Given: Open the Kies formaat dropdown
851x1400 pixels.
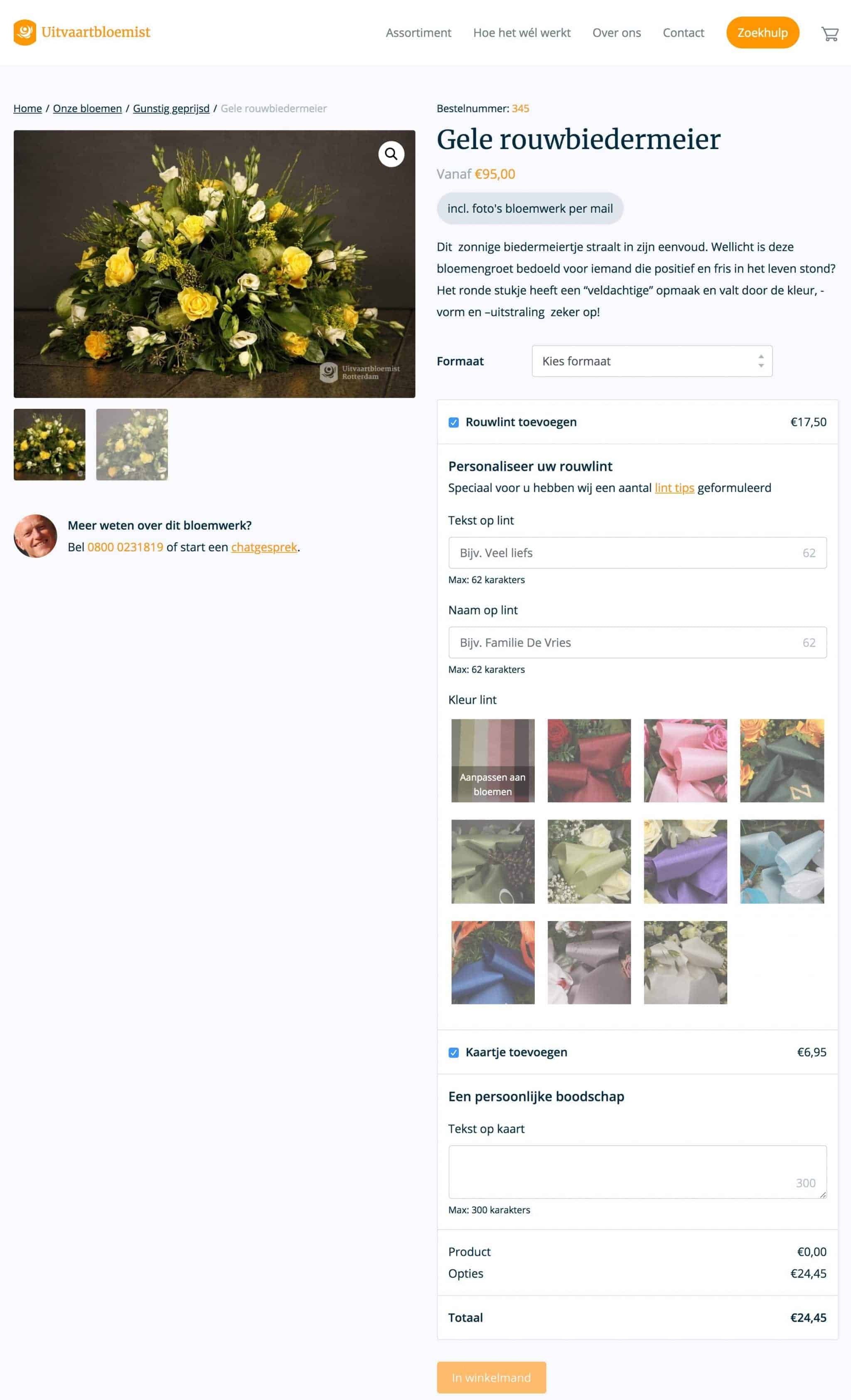Looking at the screenshot, I should pyautogui.click(x=652, y=361).
